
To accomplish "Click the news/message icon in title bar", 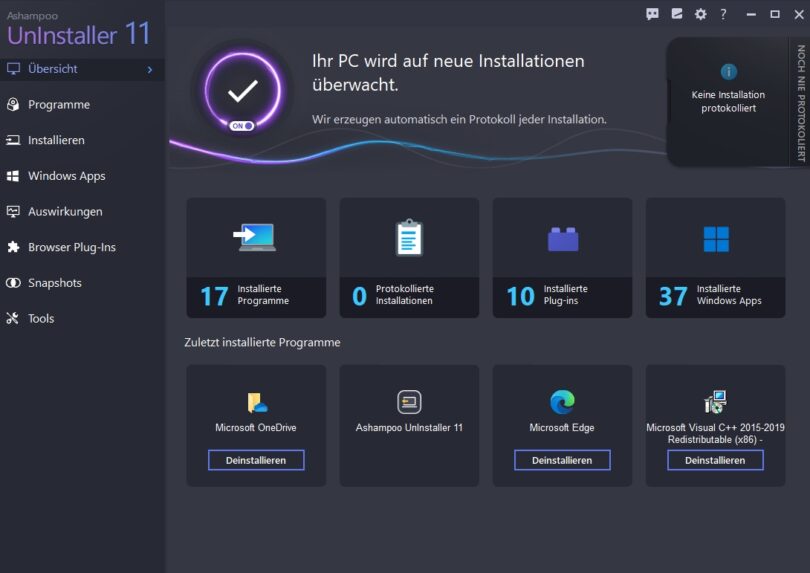I will click(677, 14).
